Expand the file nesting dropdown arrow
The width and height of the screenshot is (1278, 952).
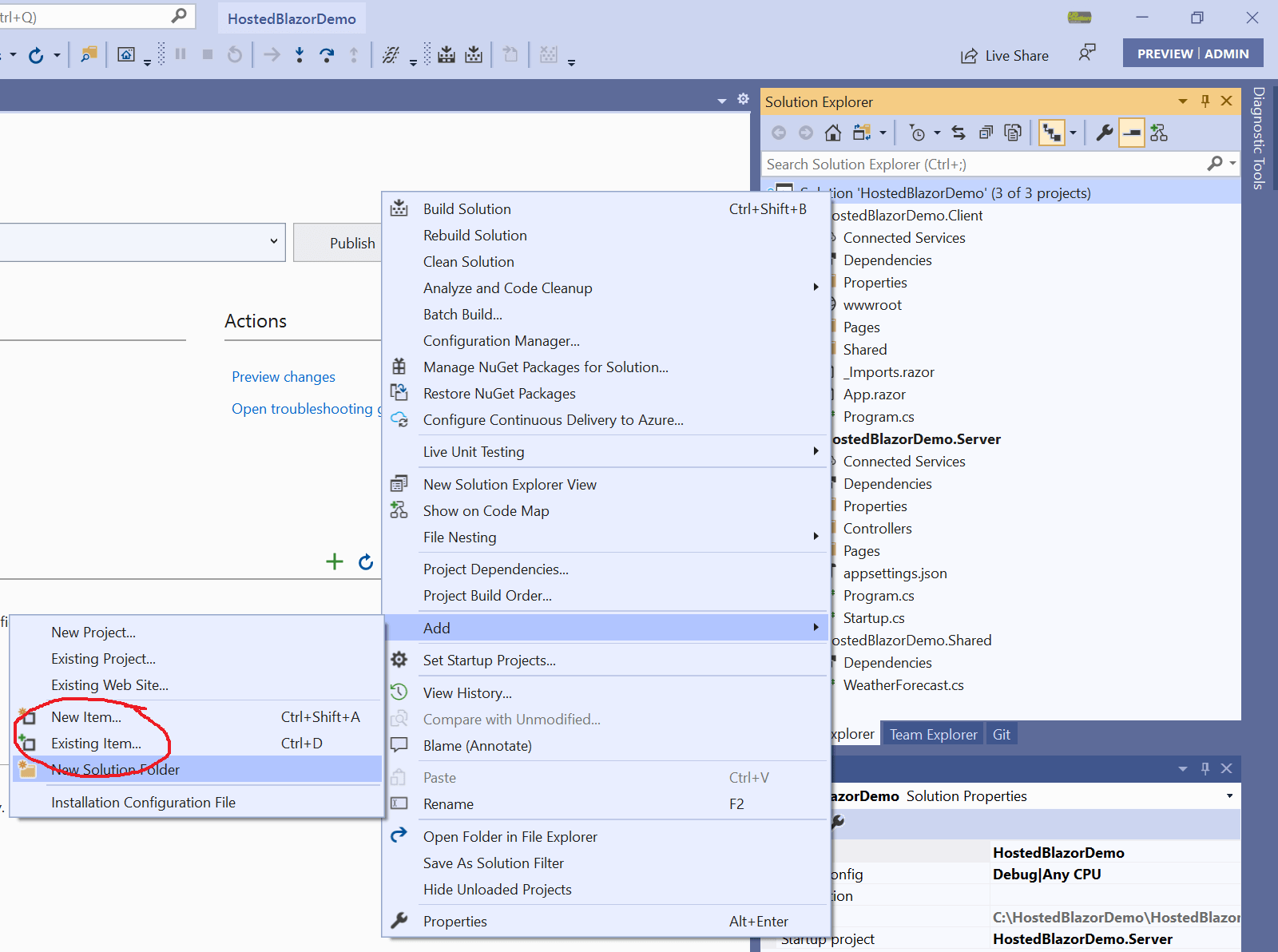[1073, 133]
